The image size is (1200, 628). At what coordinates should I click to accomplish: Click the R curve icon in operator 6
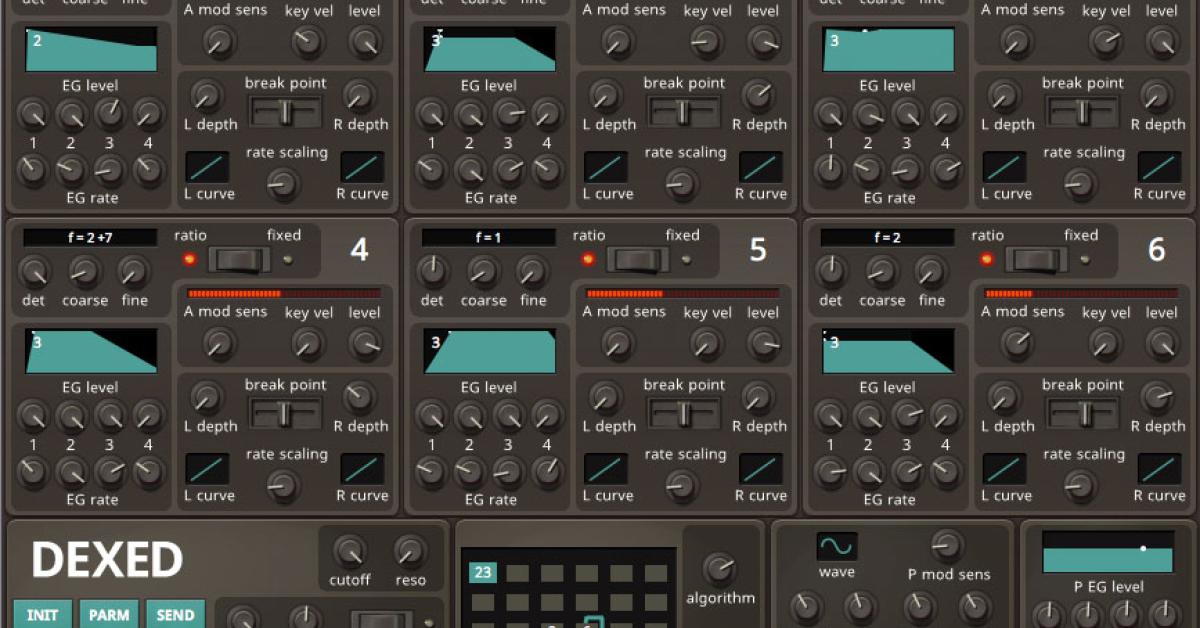[1159, 468]
